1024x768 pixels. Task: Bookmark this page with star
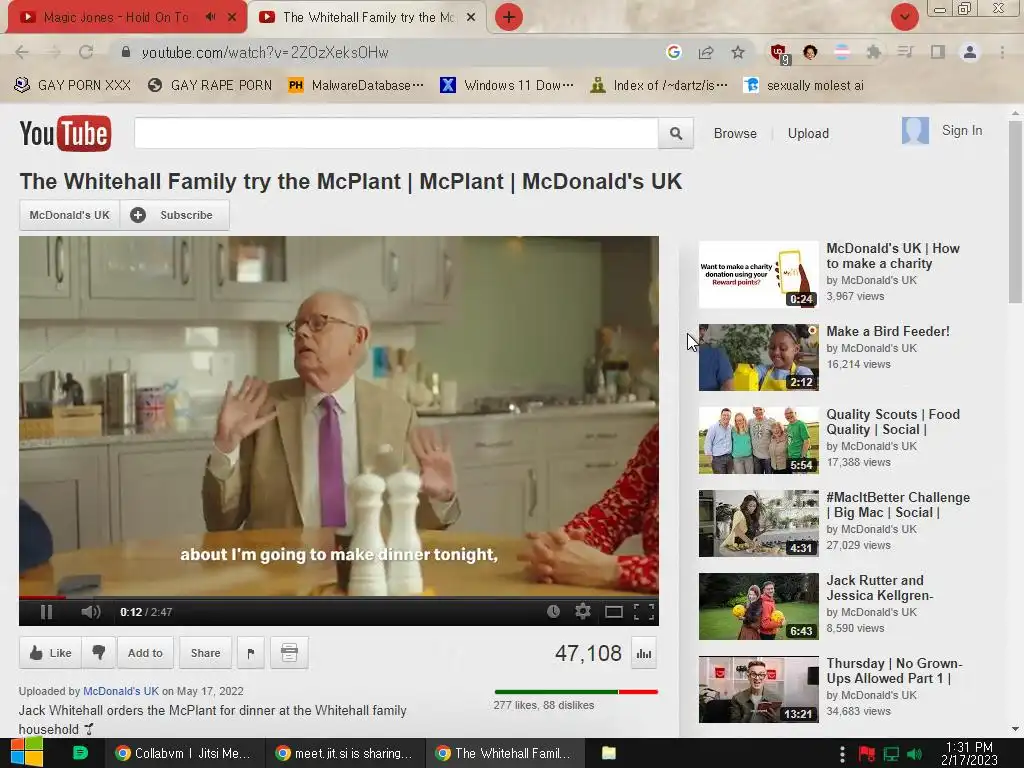[738, 52]
